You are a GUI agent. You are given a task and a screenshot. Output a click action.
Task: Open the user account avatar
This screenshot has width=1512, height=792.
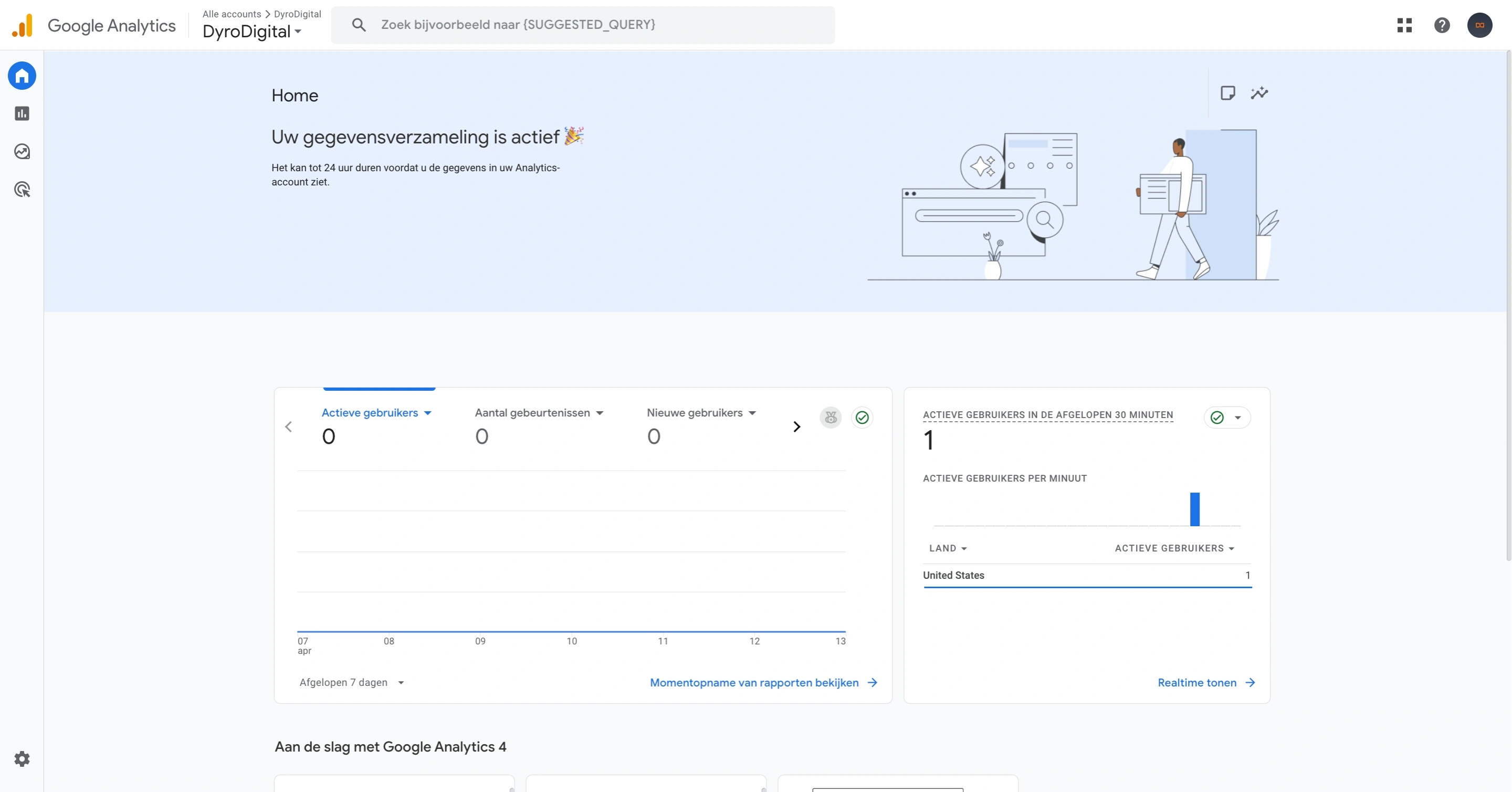pyautogui.click(x=1479, y=25)
